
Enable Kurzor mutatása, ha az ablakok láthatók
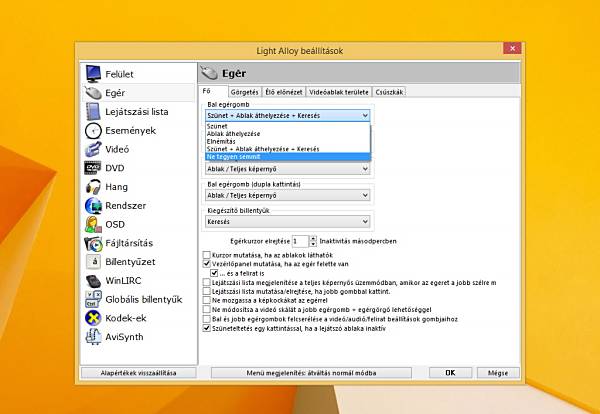point(207,255)
